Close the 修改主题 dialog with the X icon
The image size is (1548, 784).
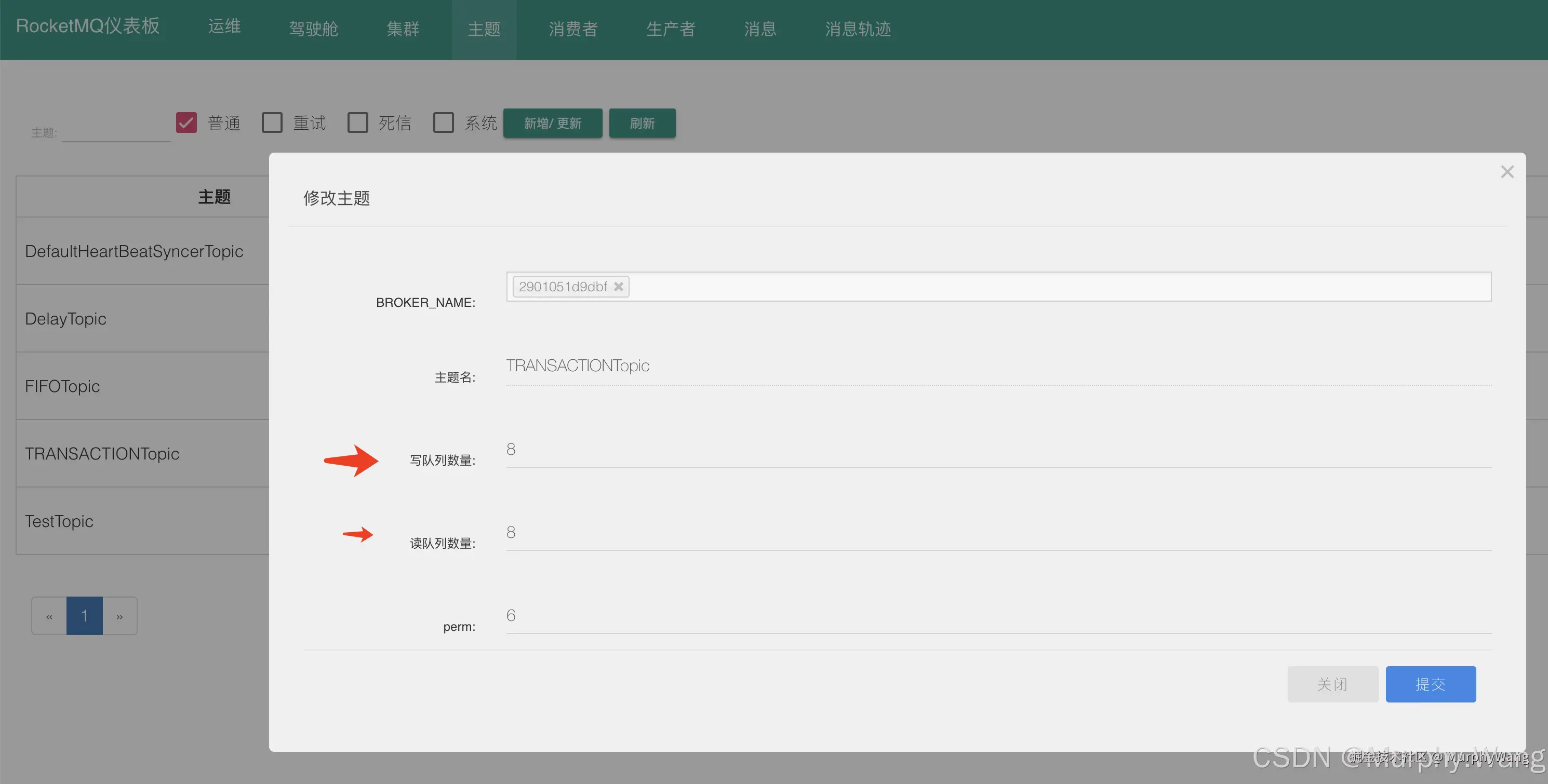(1506, 172)
